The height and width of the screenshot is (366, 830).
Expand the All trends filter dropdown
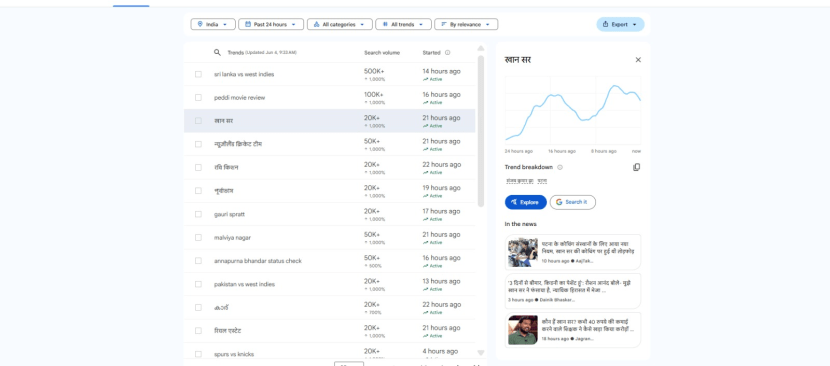pyautogui.click(x=403, y=24)
